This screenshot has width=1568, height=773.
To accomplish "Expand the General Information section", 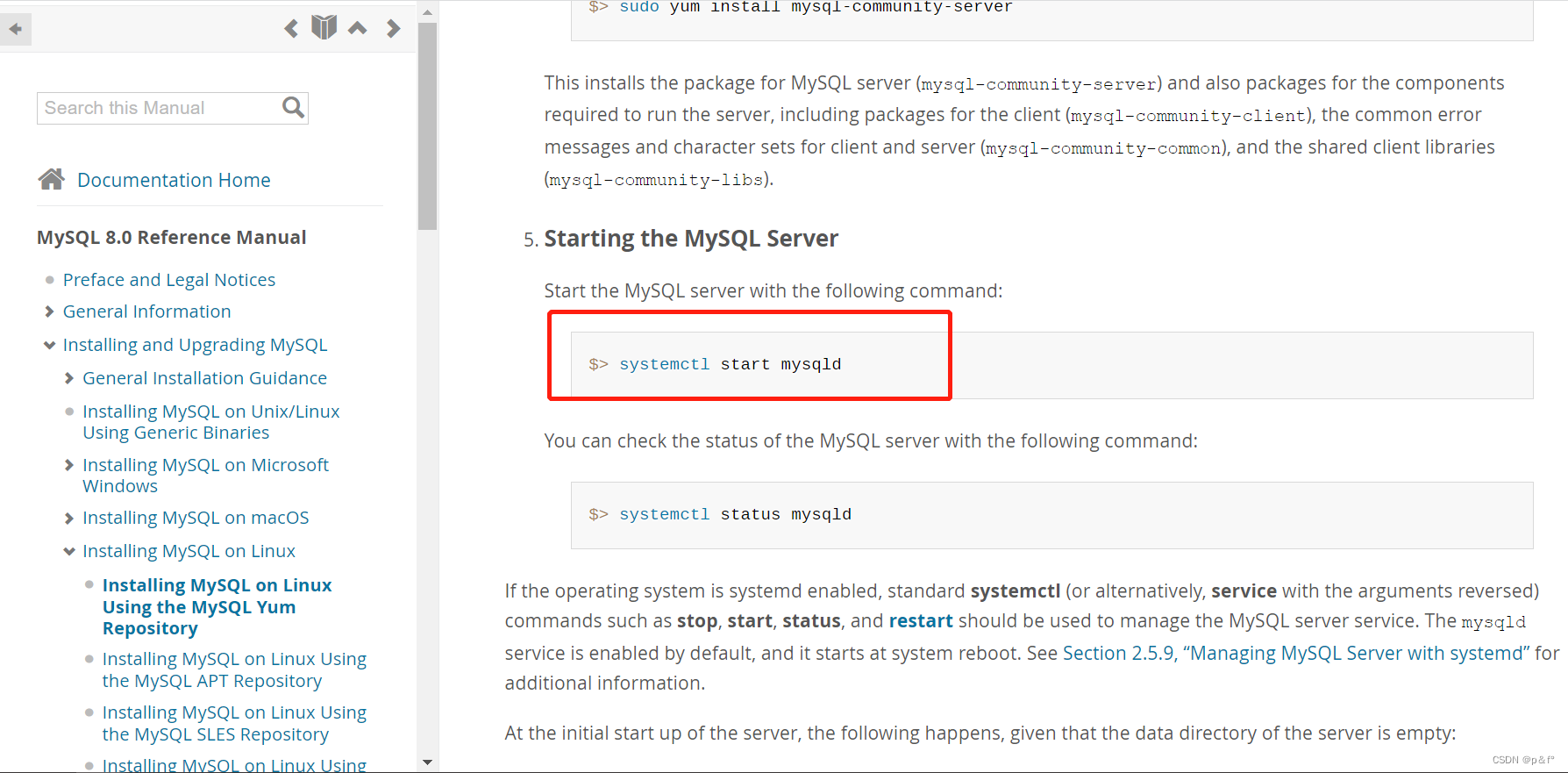I will [x=49, y=311].
